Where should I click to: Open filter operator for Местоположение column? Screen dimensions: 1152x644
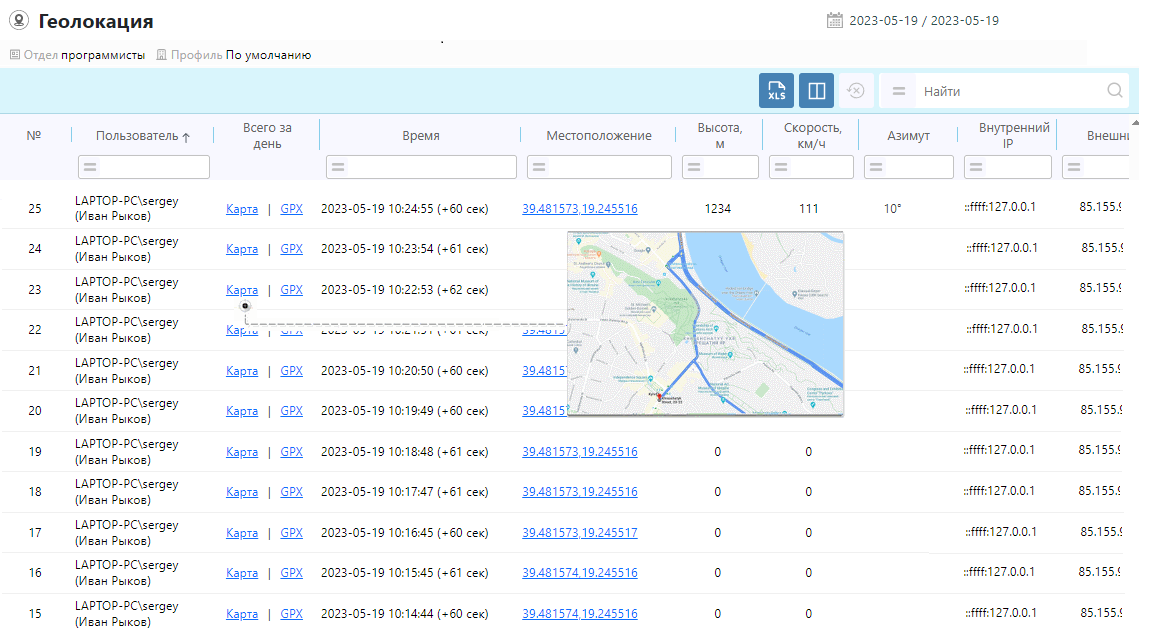click(x=538, y=167)
